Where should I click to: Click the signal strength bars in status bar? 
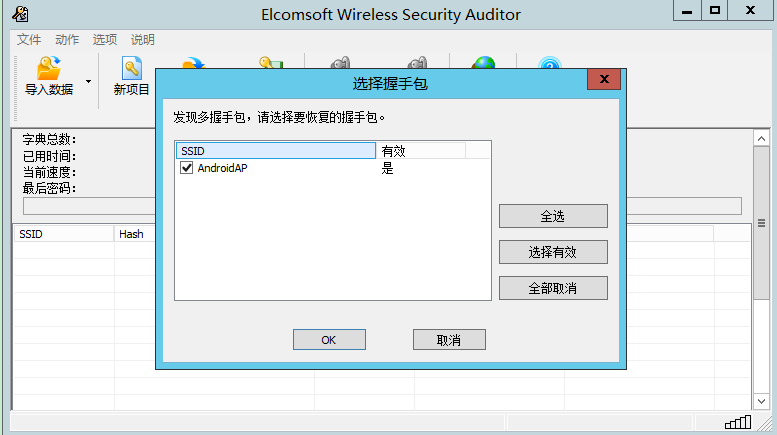(x=738, y=422)
